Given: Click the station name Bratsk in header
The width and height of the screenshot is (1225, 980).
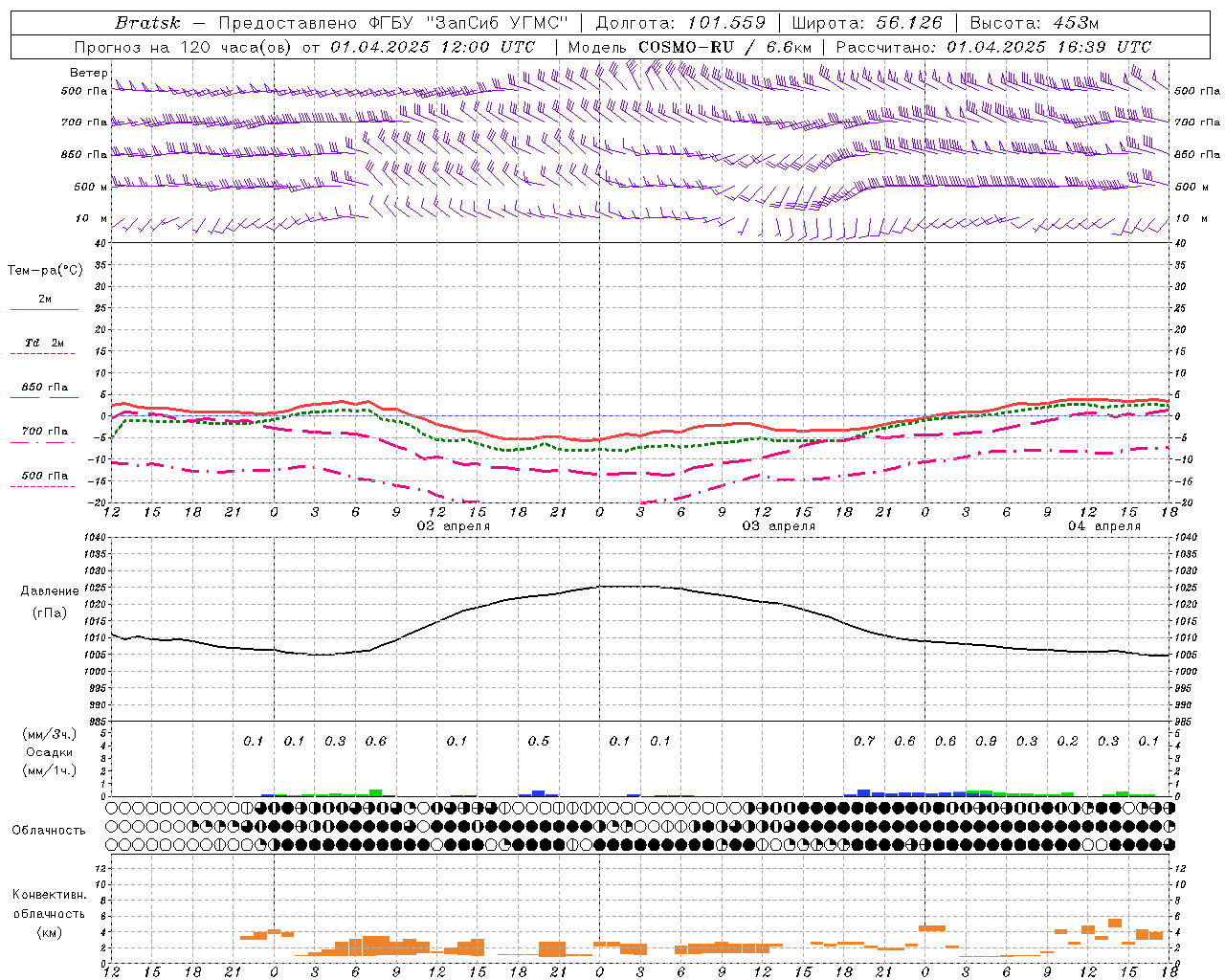Looking at the screenshot, I should point(147,23).
